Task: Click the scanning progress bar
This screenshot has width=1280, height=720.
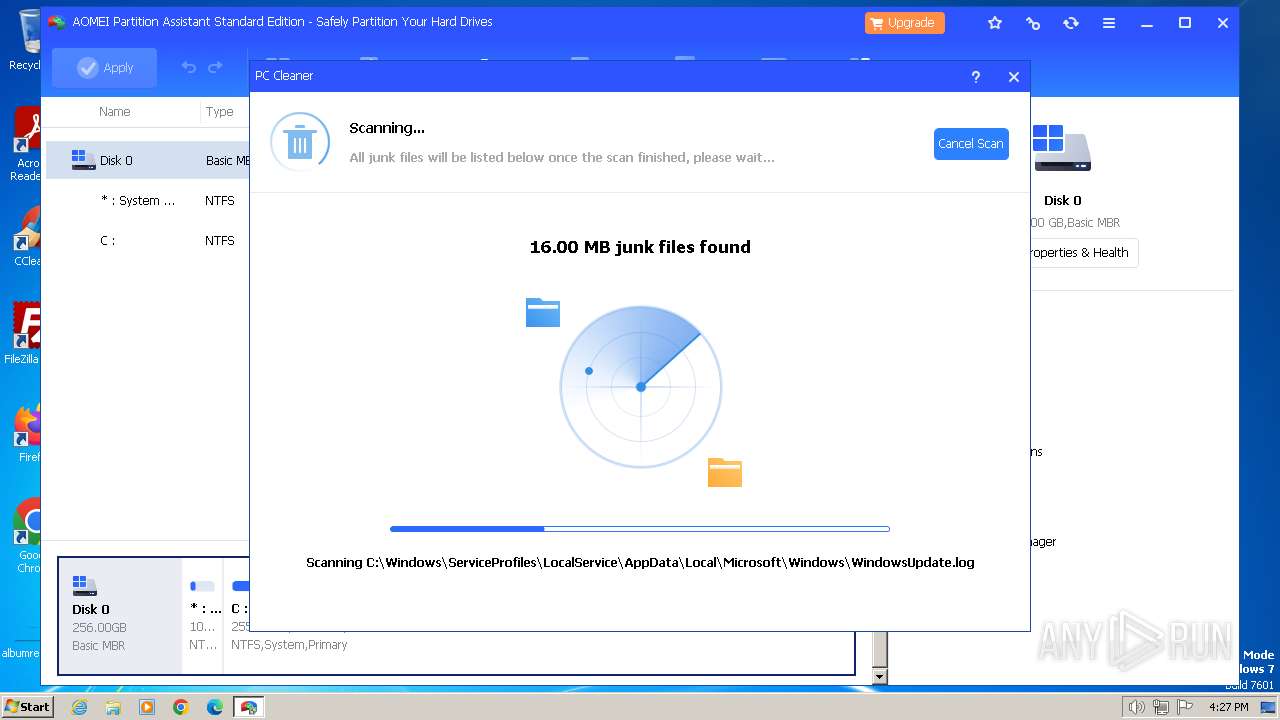Action: click(x=640, y=529)
